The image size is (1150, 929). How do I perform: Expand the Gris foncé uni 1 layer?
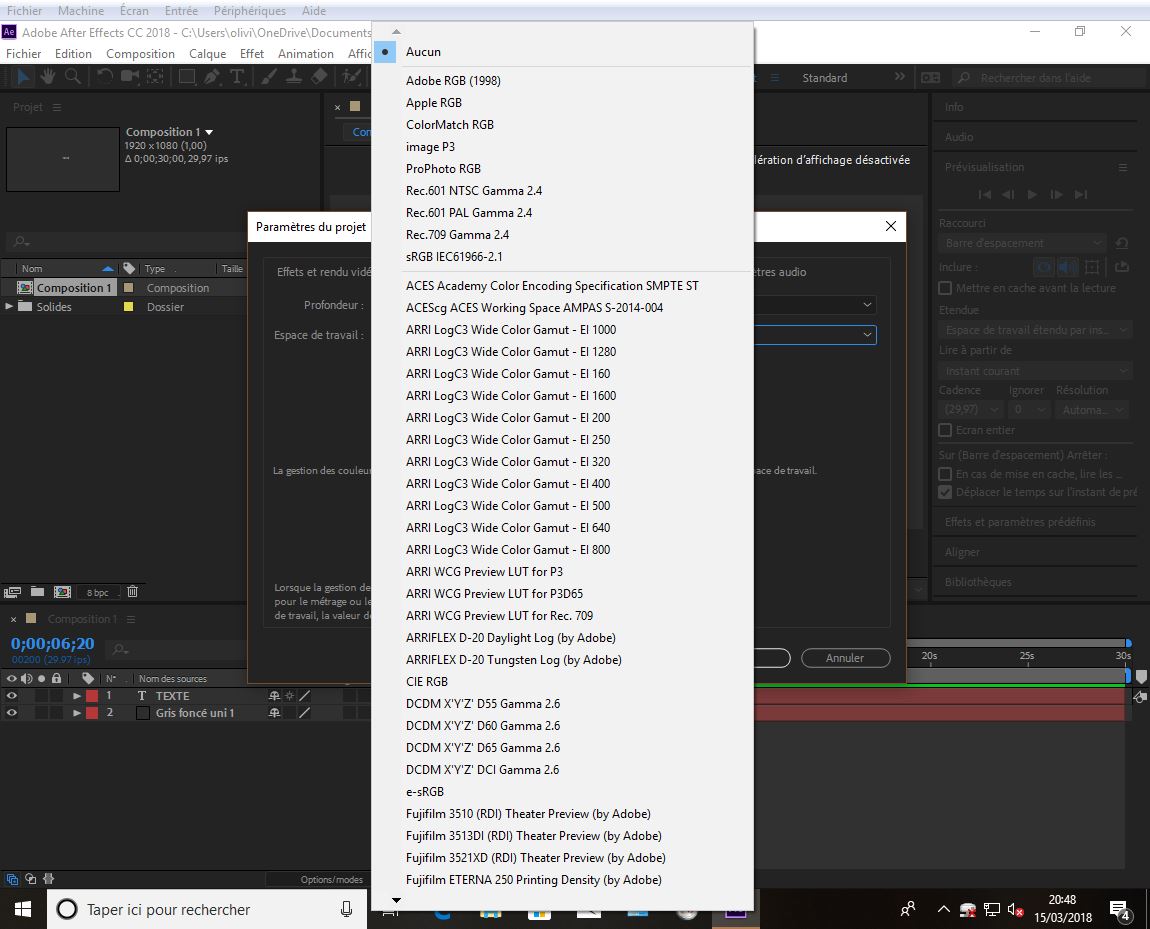point(77,713)
